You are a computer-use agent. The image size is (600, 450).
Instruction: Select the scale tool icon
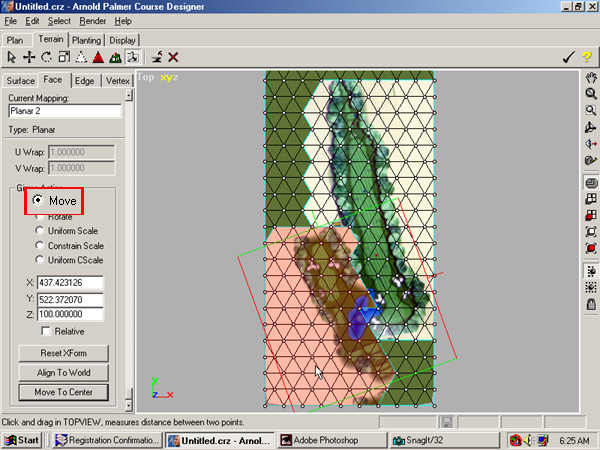(x=64, y=57)
